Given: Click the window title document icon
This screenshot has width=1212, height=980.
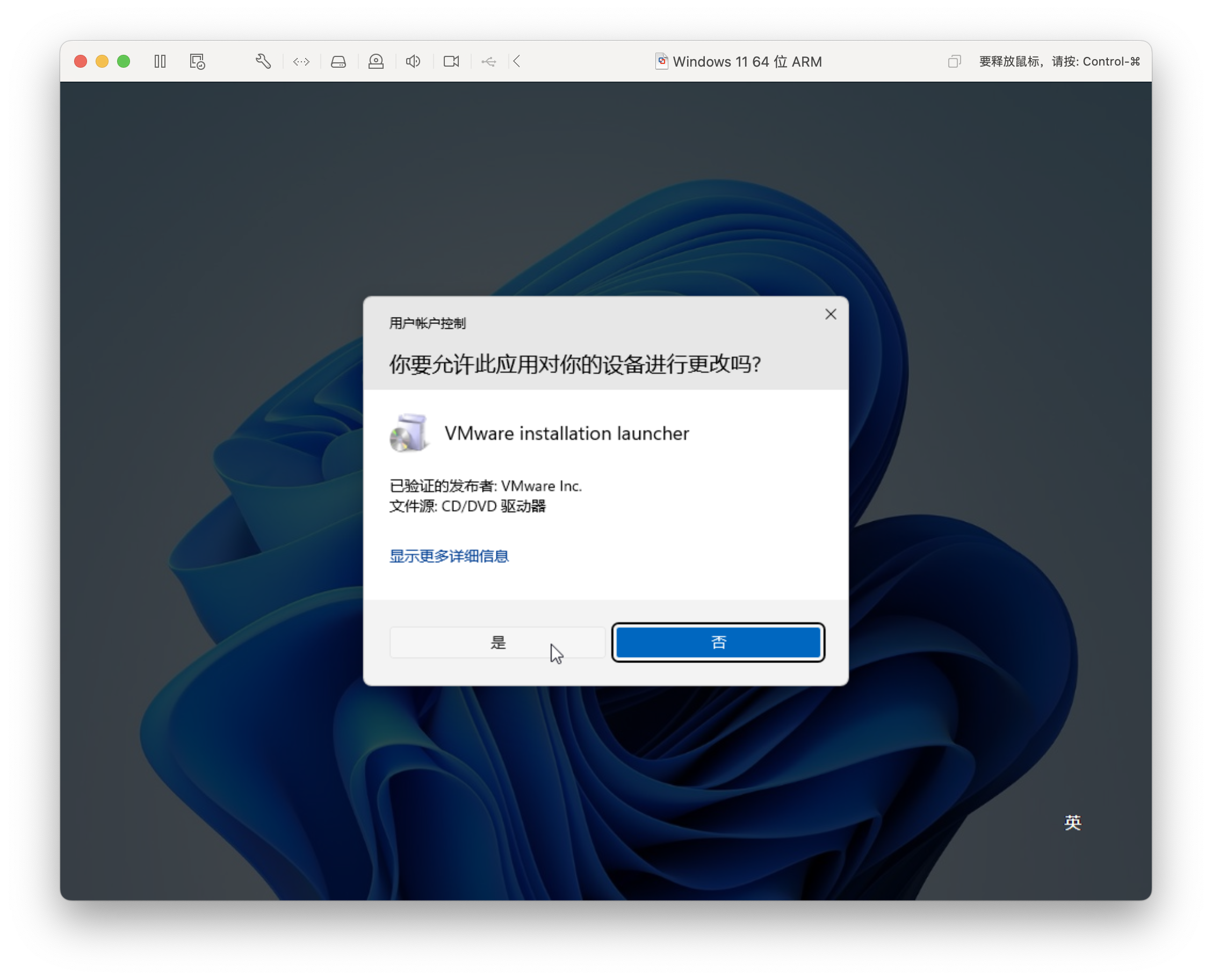Looking at the screenshot, I should click(x=662, y=62).
